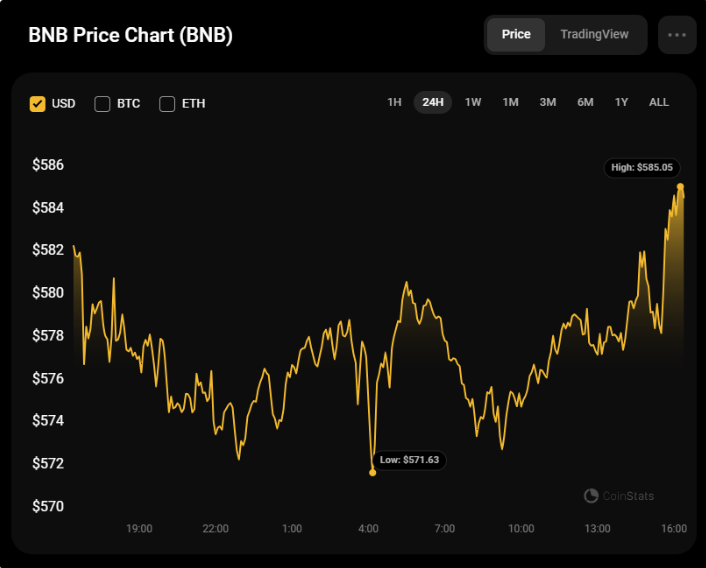Click the low price point marker
Viewport: 706px width, 568px height.
[372, 472]
